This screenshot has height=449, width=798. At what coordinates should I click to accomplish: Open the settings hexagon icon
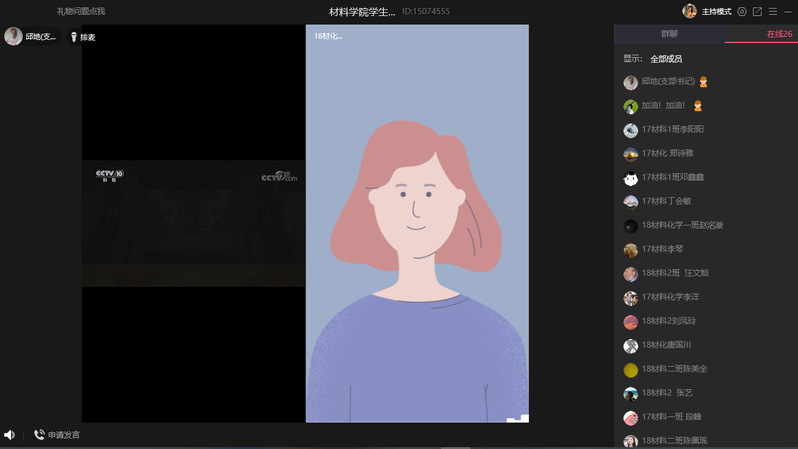[742, 11]
